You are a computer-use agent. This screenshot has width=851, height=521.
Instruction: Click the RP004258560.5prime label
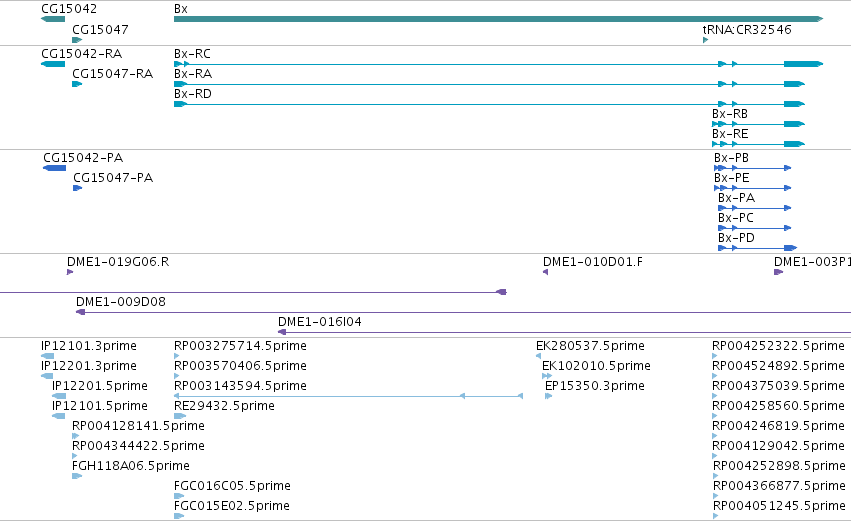tap(778, 406)
